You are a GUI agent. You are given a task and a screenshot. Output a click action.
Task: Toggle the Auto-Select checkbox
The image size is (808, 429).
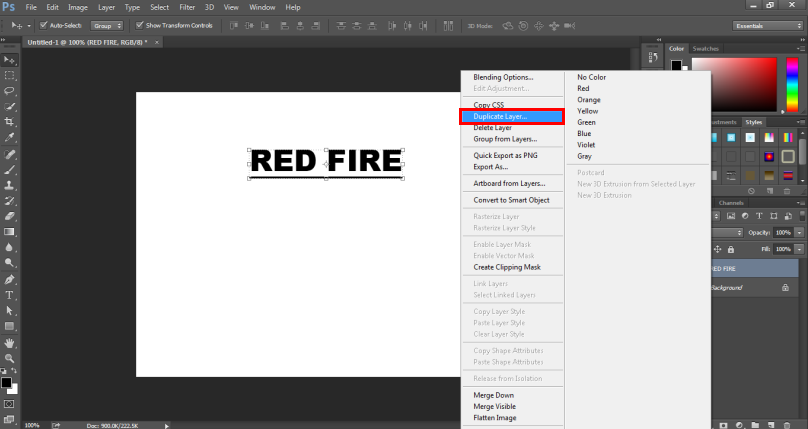pyautogui.click(x=43, y=25)
